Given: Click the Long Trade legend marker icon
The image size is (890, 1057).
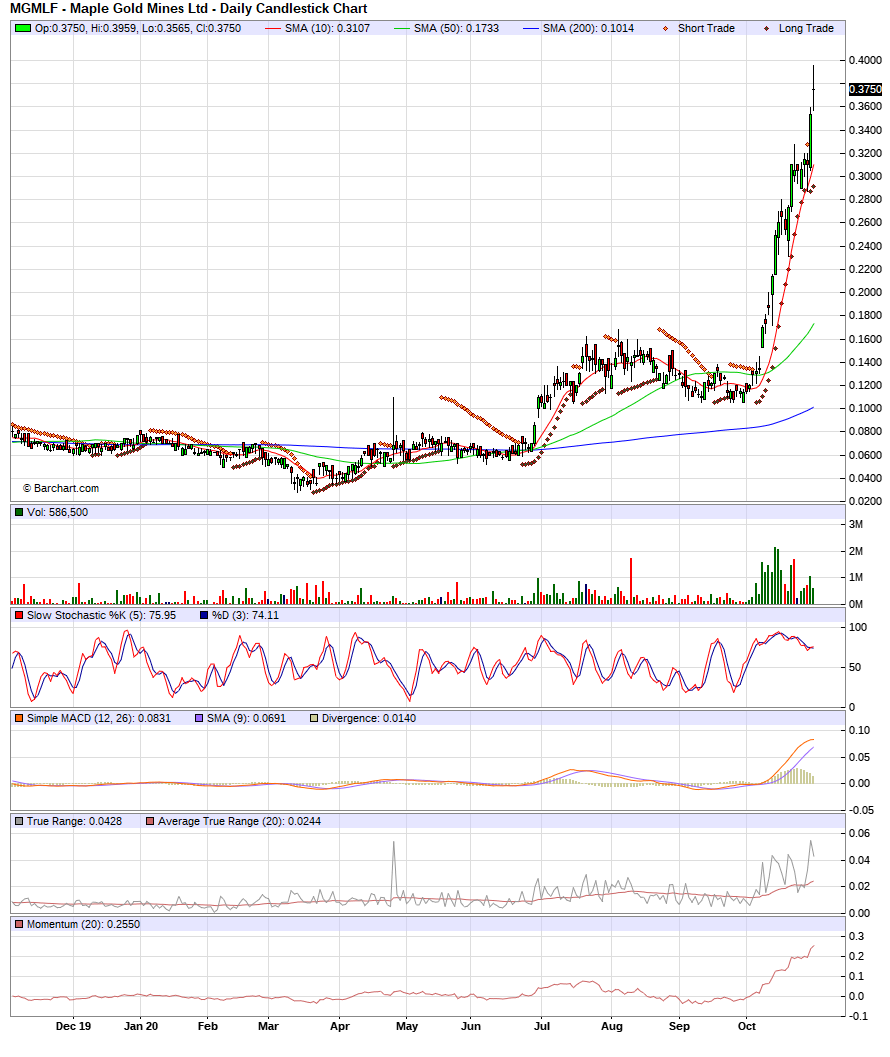Looking at the screenshot, I should [767, 28].
